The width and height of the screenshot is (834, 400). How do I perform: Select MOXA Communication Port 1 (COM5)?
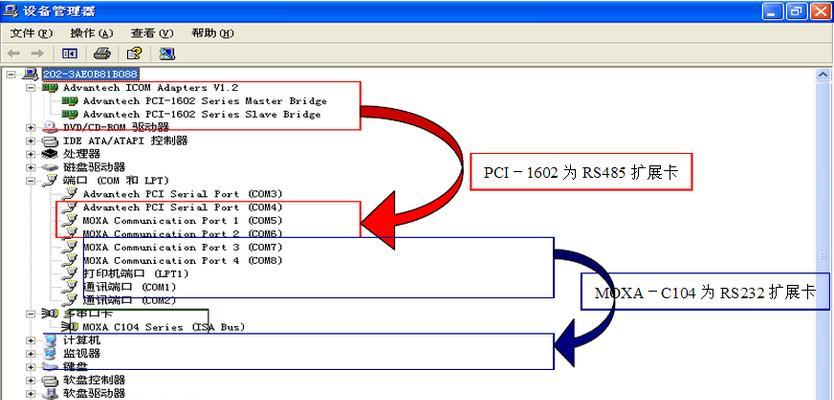tap(182, 220)
